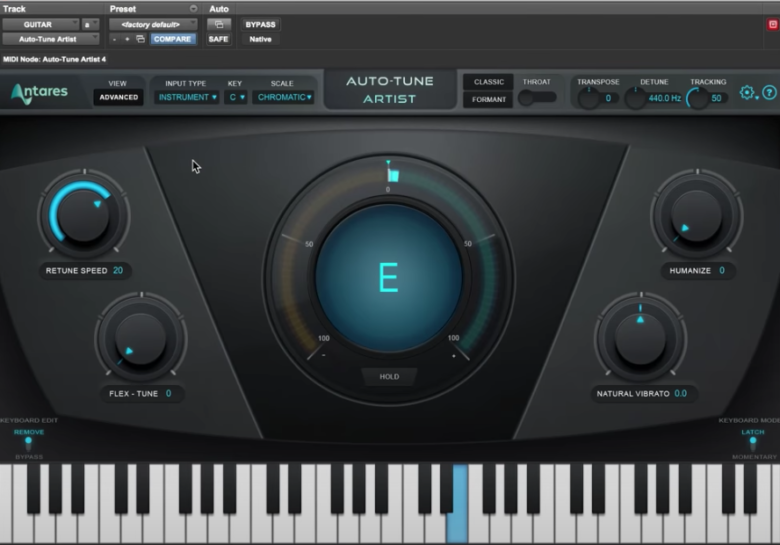Click the Native format button

(260, 39)
